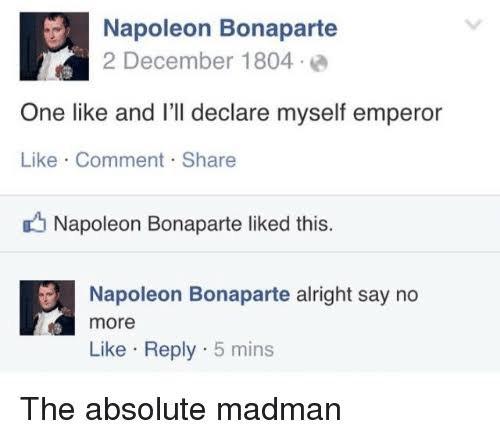Click Comment under the post
This screenshot has height=439, width=500.
[x=120, y=160]
